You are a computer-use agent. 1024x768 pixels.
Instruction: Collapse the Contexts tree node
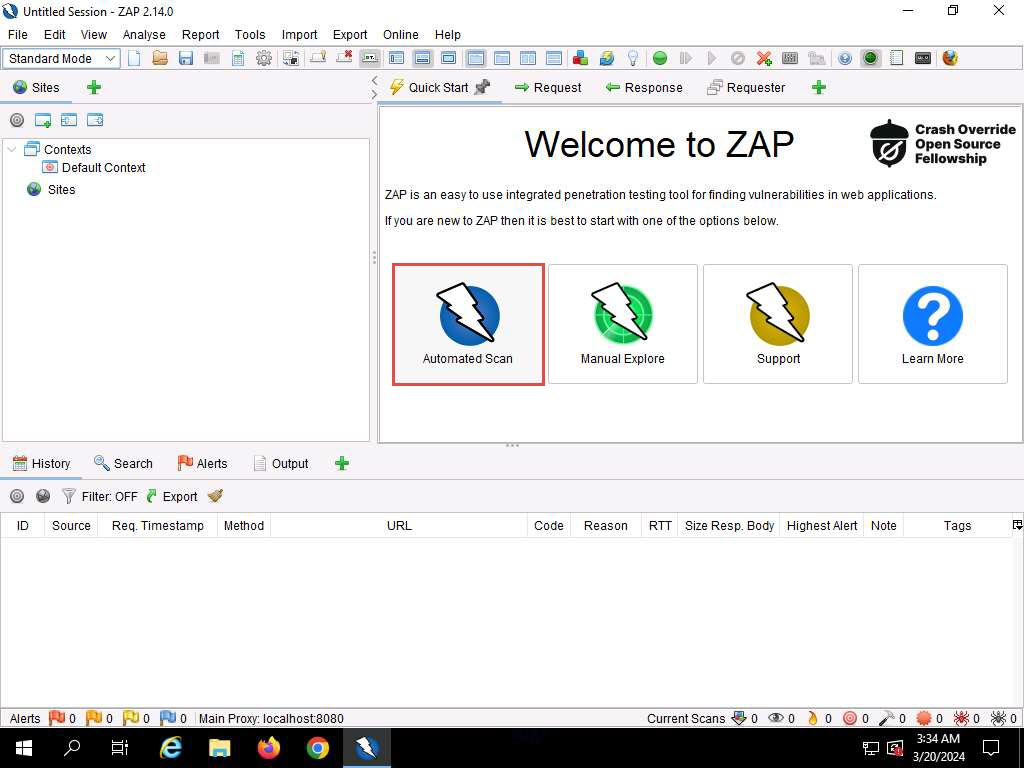pyautogui.click(x=12, y=149)
